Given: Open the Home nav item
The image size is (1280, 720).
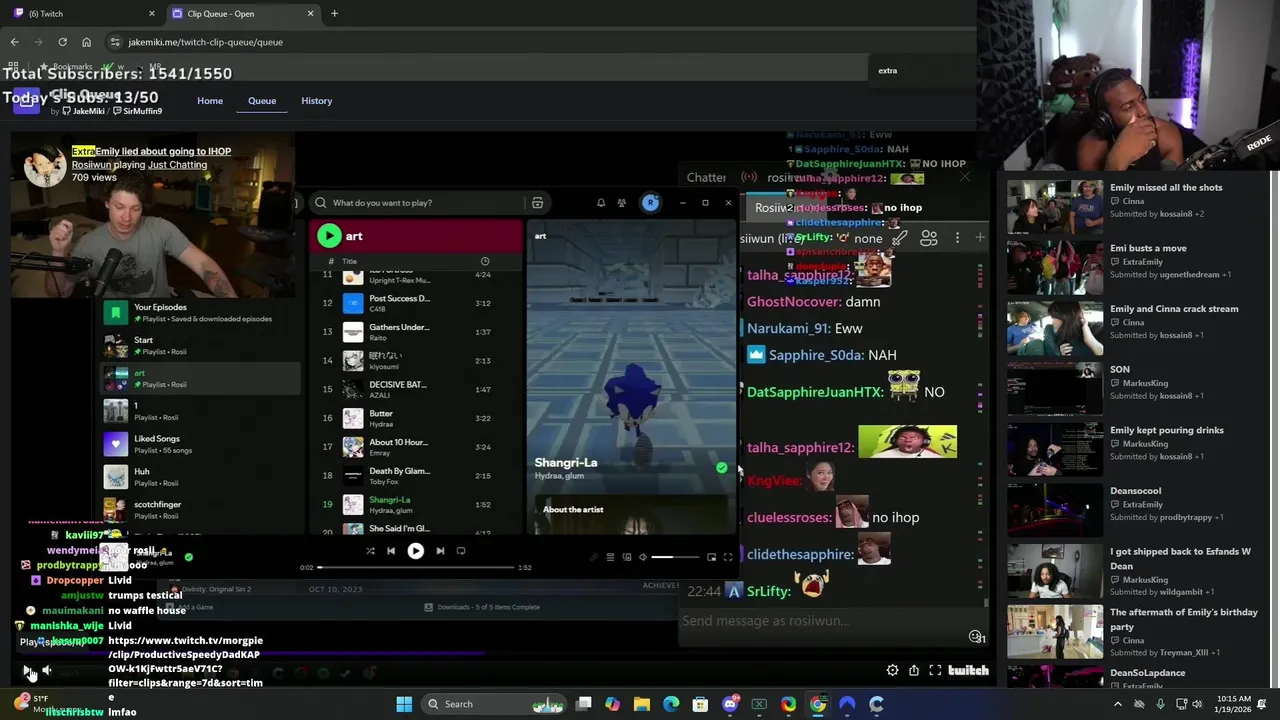Looking at the screenshot, I should tap(210, 101).
